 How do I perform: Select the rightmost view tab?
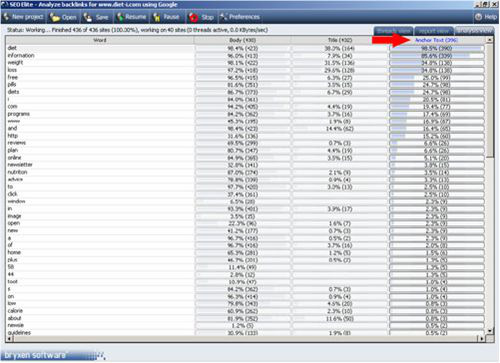pos(474,31)
